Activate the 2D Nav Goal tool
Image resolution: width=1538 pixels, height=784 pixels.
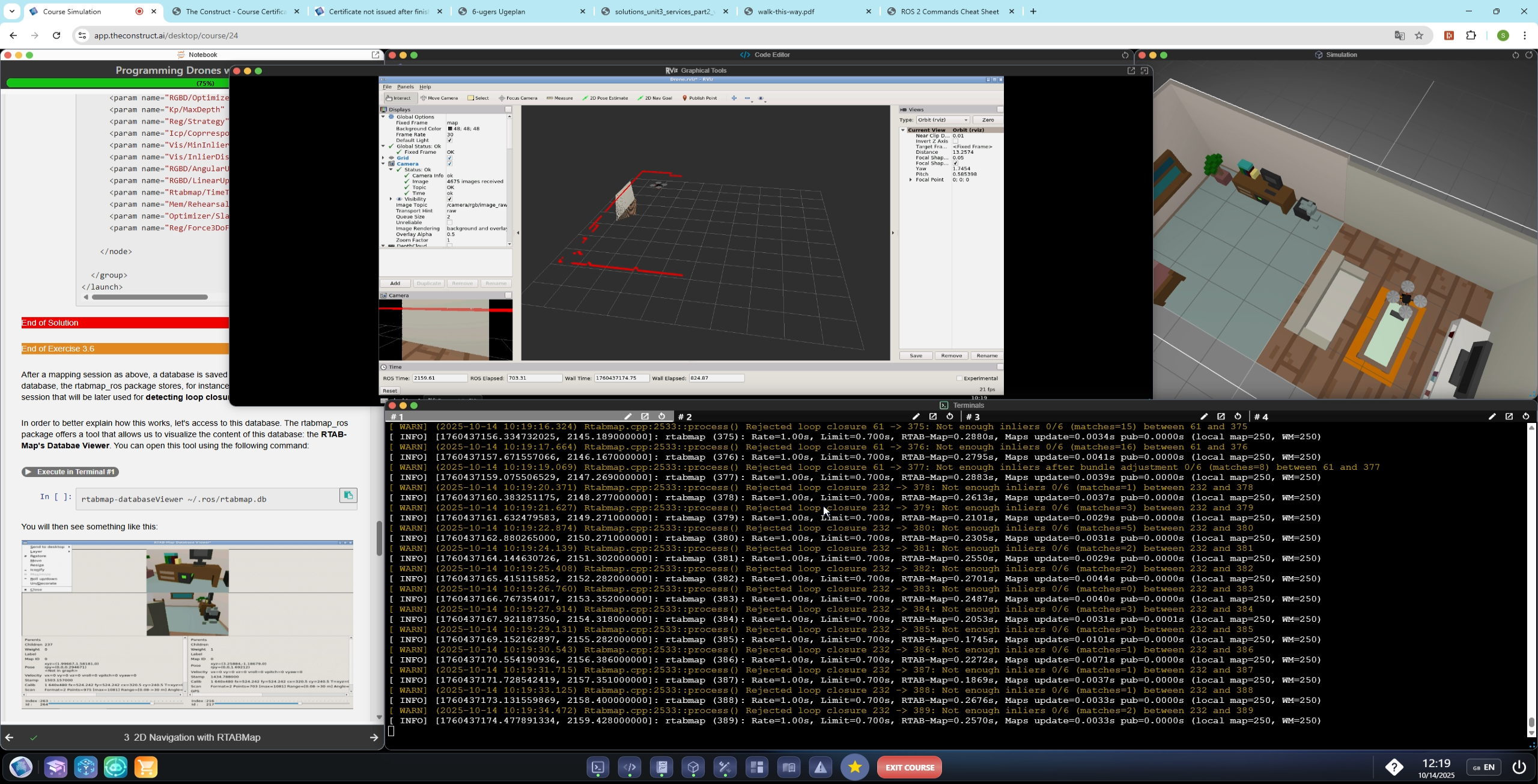pos(654,98)
